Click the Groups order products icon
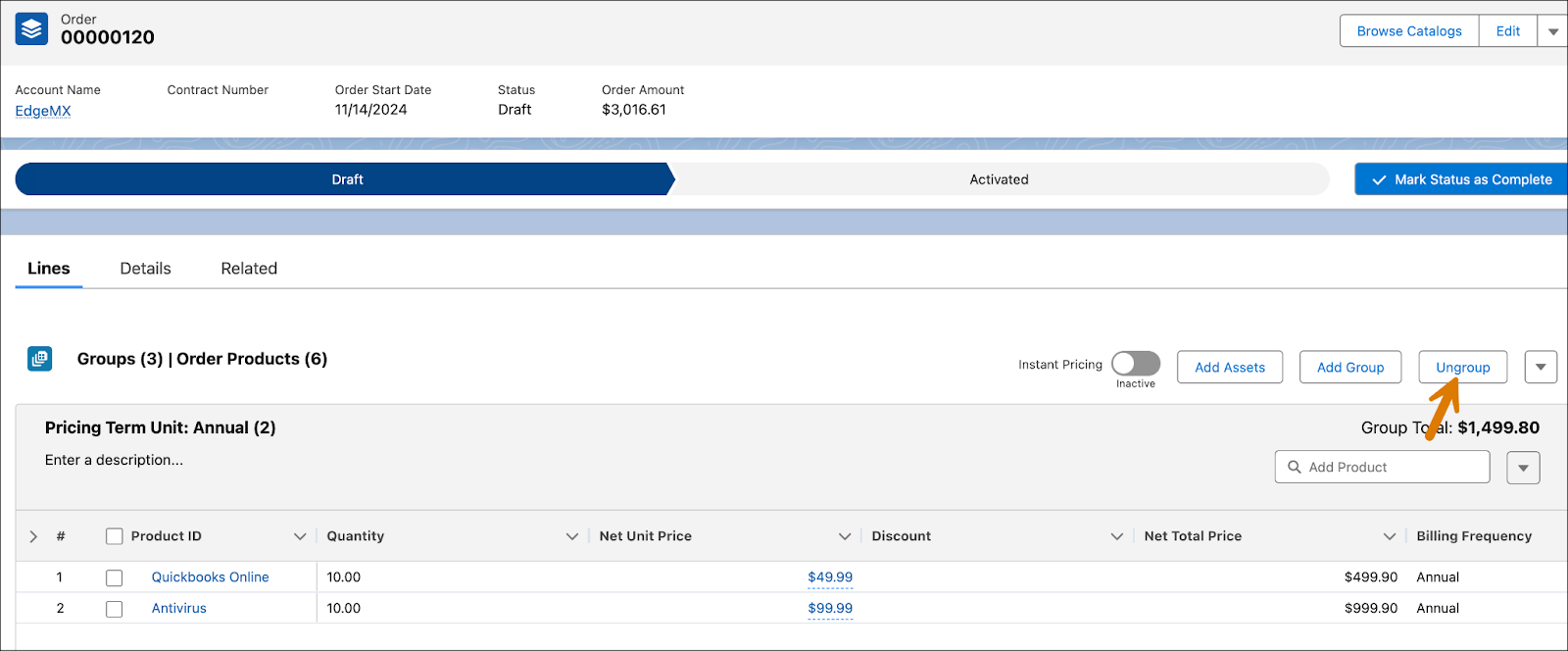Viewport: 1568px width, 651px height. click(x=40, y=359)
